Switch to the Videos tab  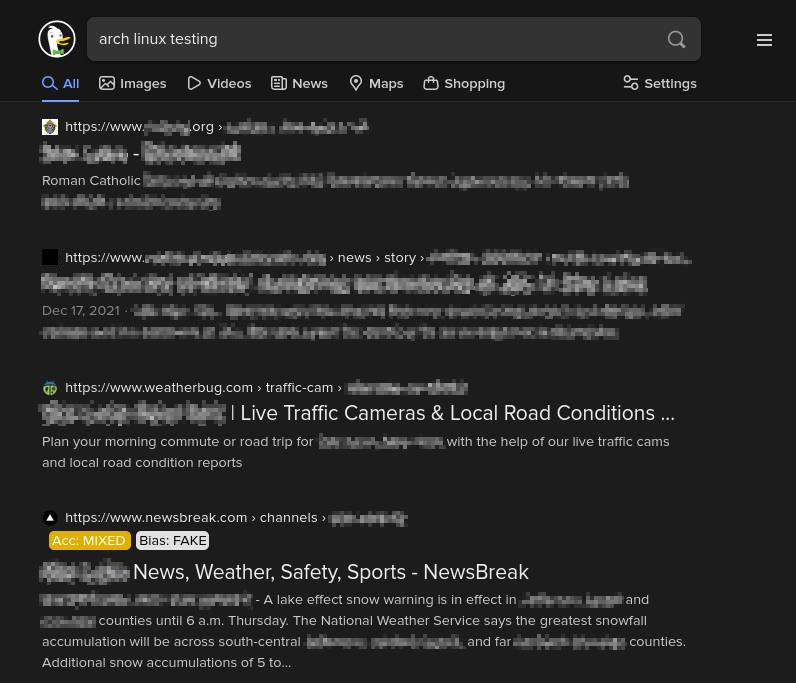pyautogui.click(x=219, y=83)
